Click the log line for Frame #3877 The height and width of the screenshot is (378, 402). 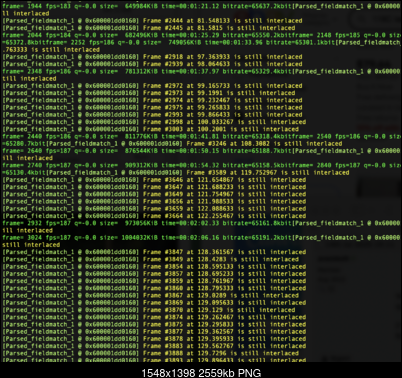[154, 332]
